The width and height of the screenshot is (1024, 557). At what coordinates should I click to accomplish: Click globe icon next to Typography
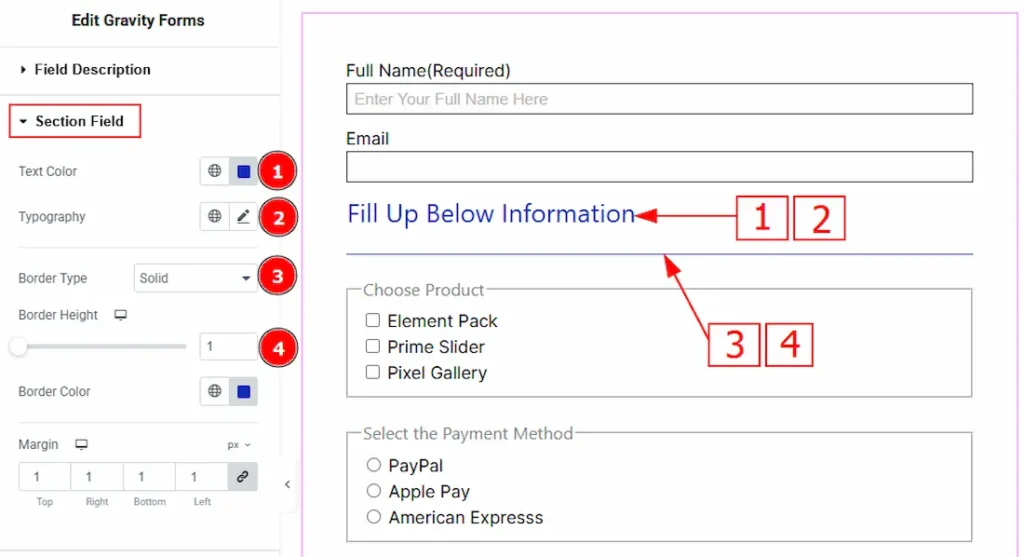point(214,216)
